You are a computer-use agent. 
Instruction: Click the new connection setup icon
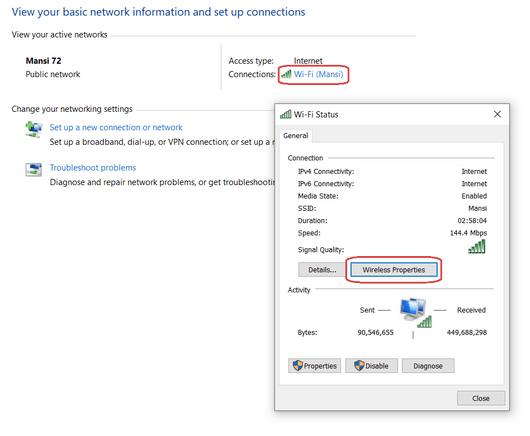(x=33, y=129)
